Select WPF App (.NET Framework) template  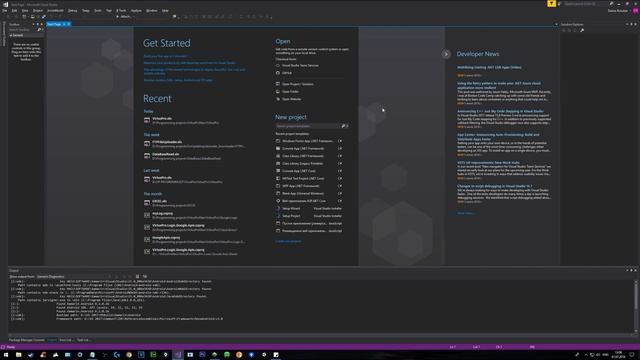tap(309, 186)
